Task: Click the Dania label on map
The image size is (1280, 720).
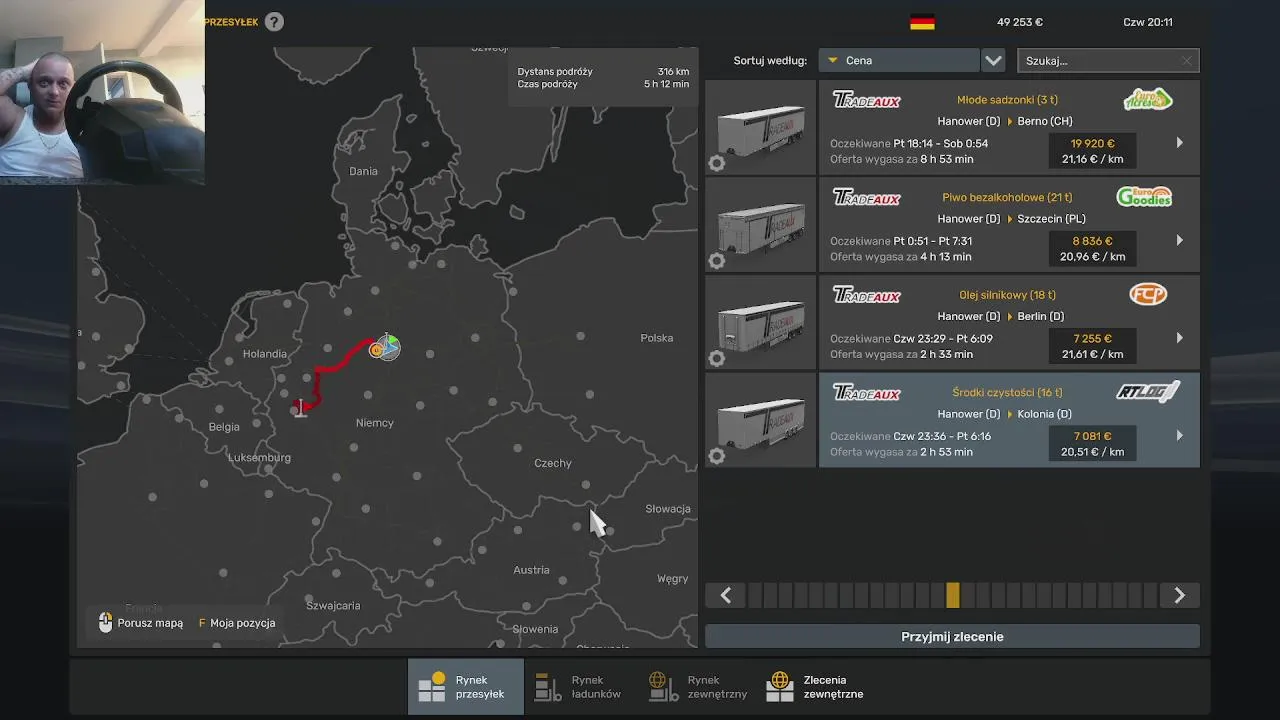Action: click(363, 171)
